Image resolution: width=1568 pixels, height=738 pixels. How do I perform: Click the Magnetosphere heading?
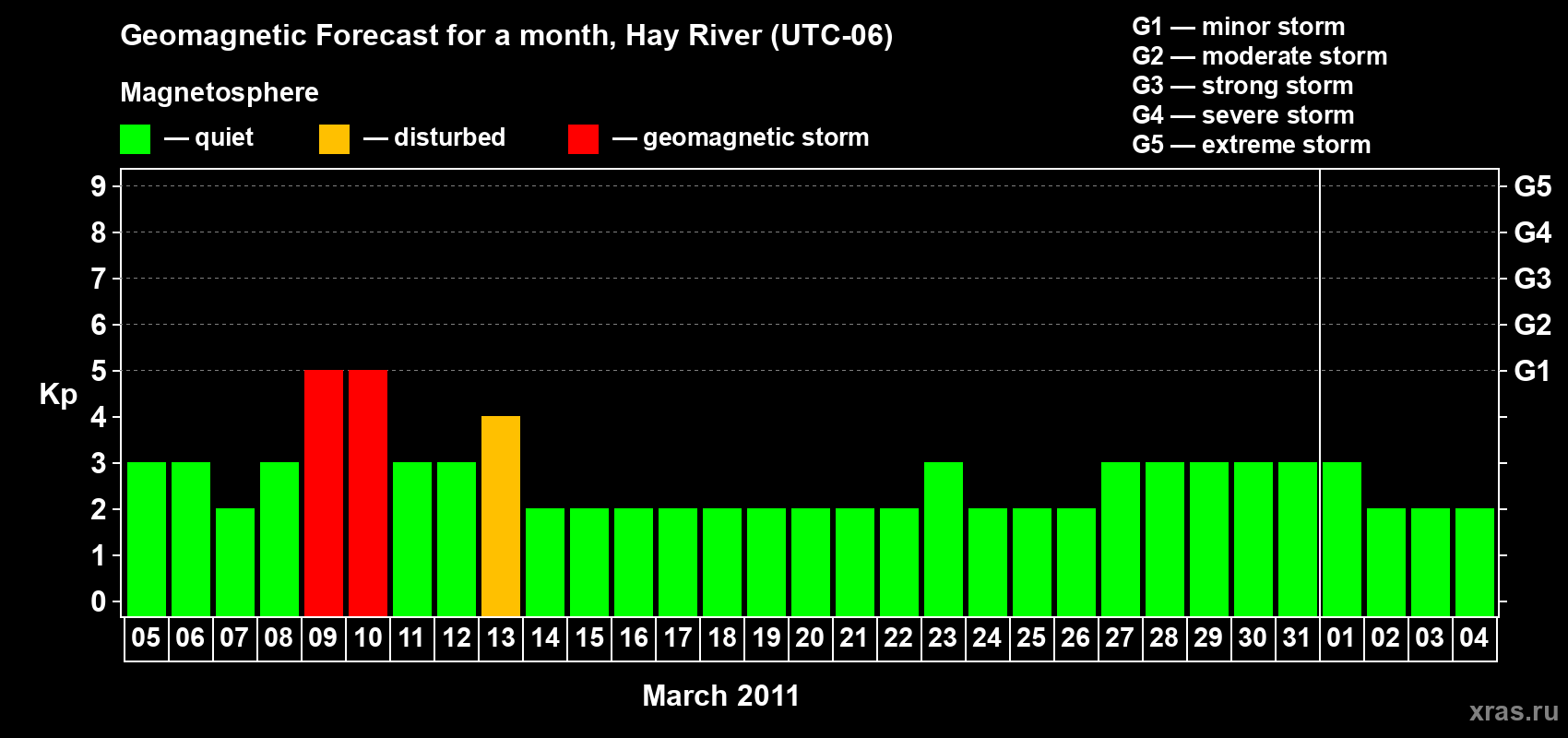coord(220,93)
